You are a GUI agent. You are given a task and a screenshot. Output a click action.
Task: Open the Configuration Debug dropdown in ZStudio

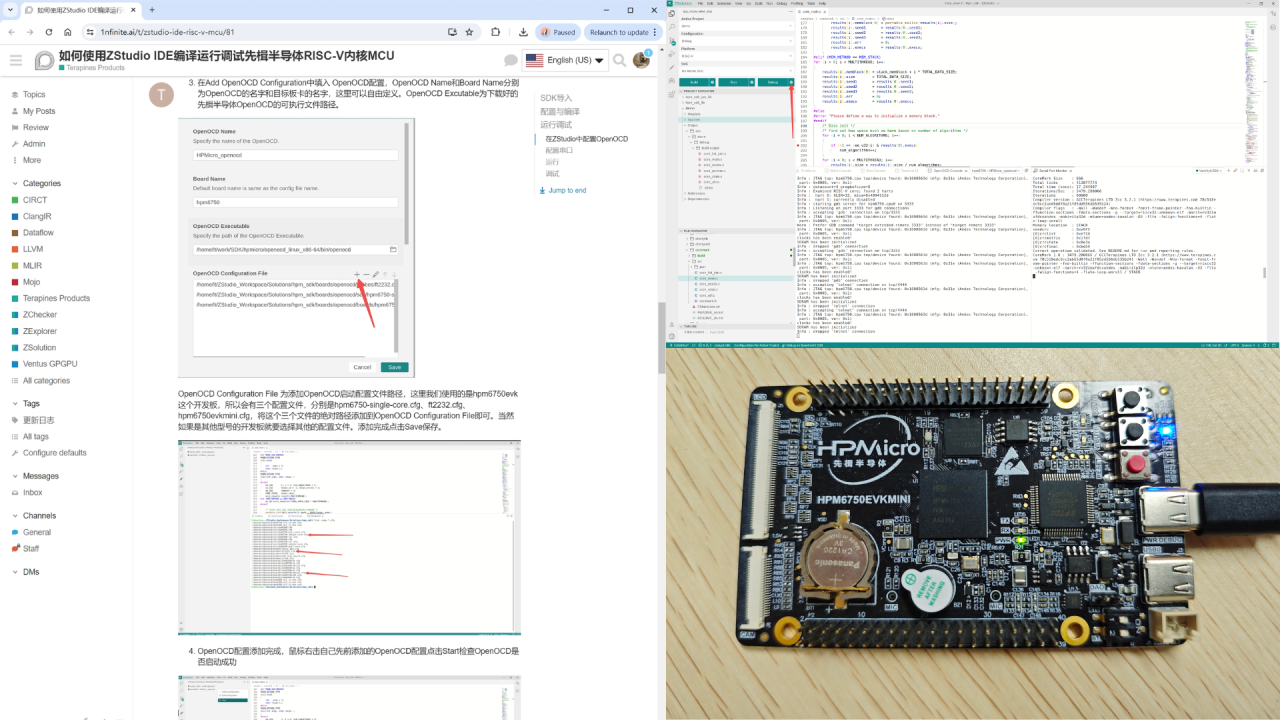point(737,41)
